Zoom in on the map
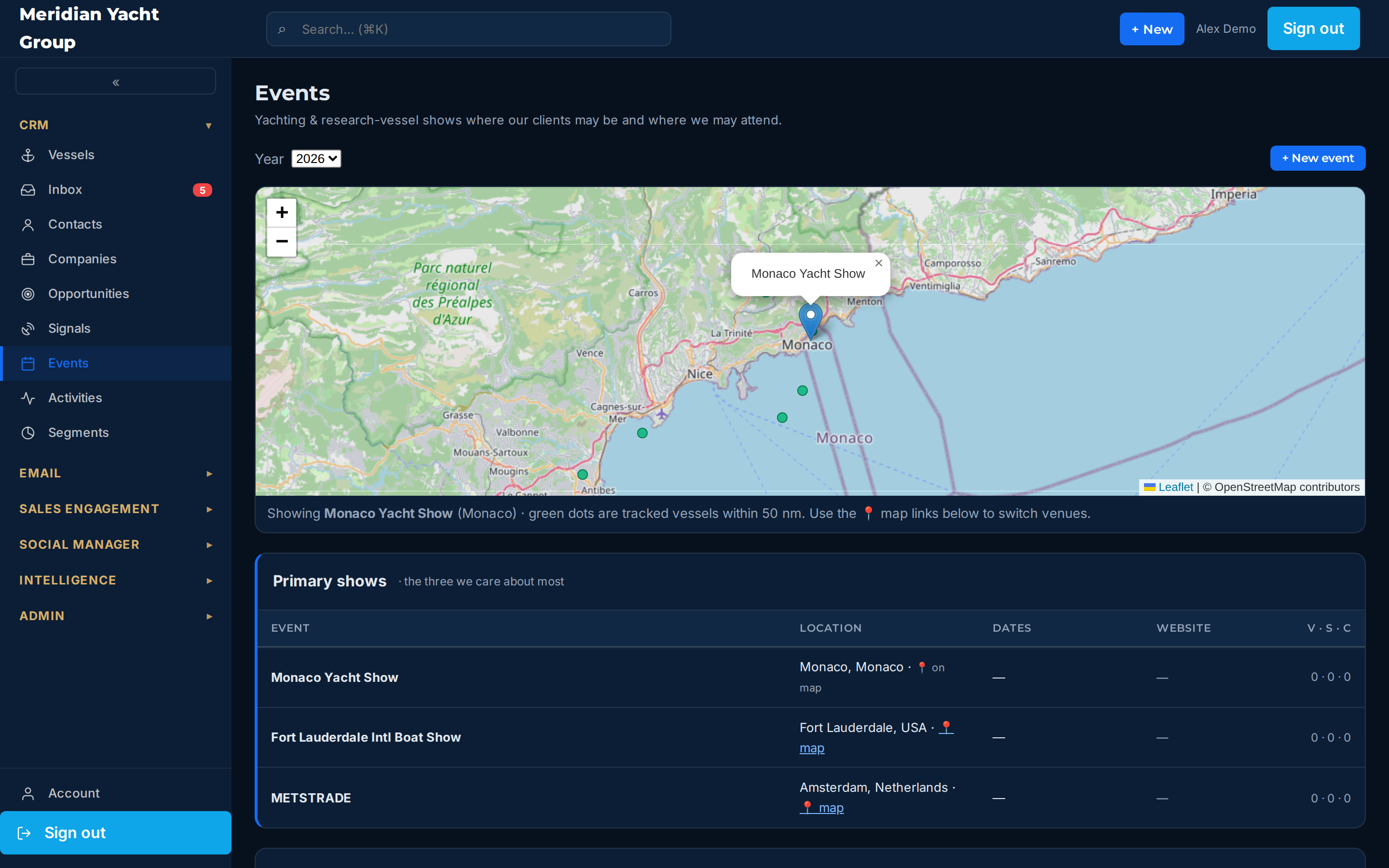Screen dimensions: 1389x868 (x=282, y=212)
